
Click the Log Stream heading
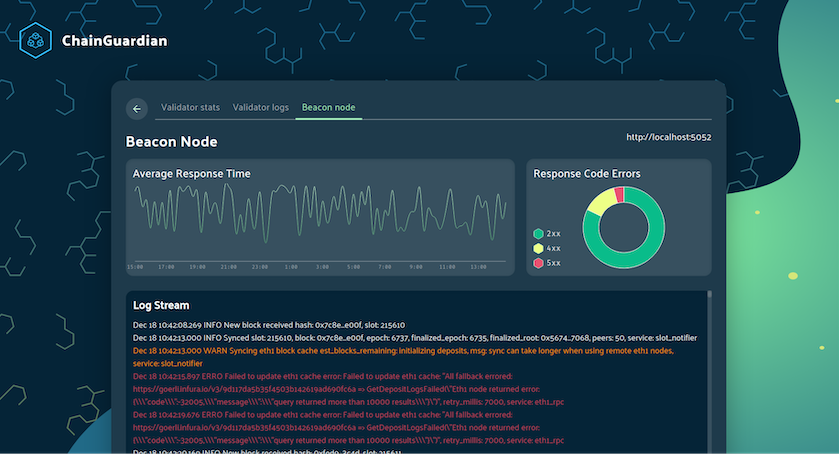161,305
